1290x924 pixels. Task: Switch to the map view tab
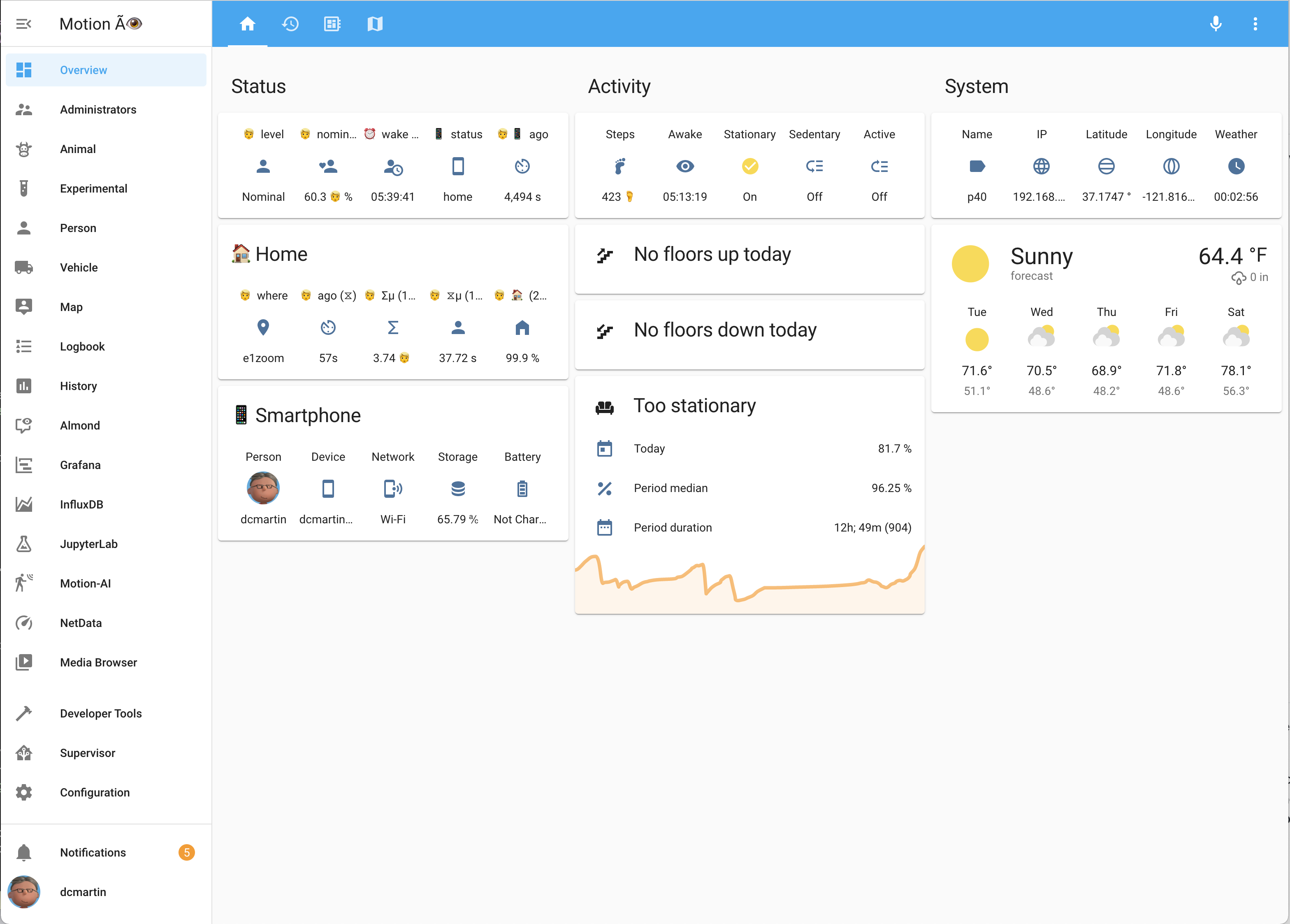(375, 24)
